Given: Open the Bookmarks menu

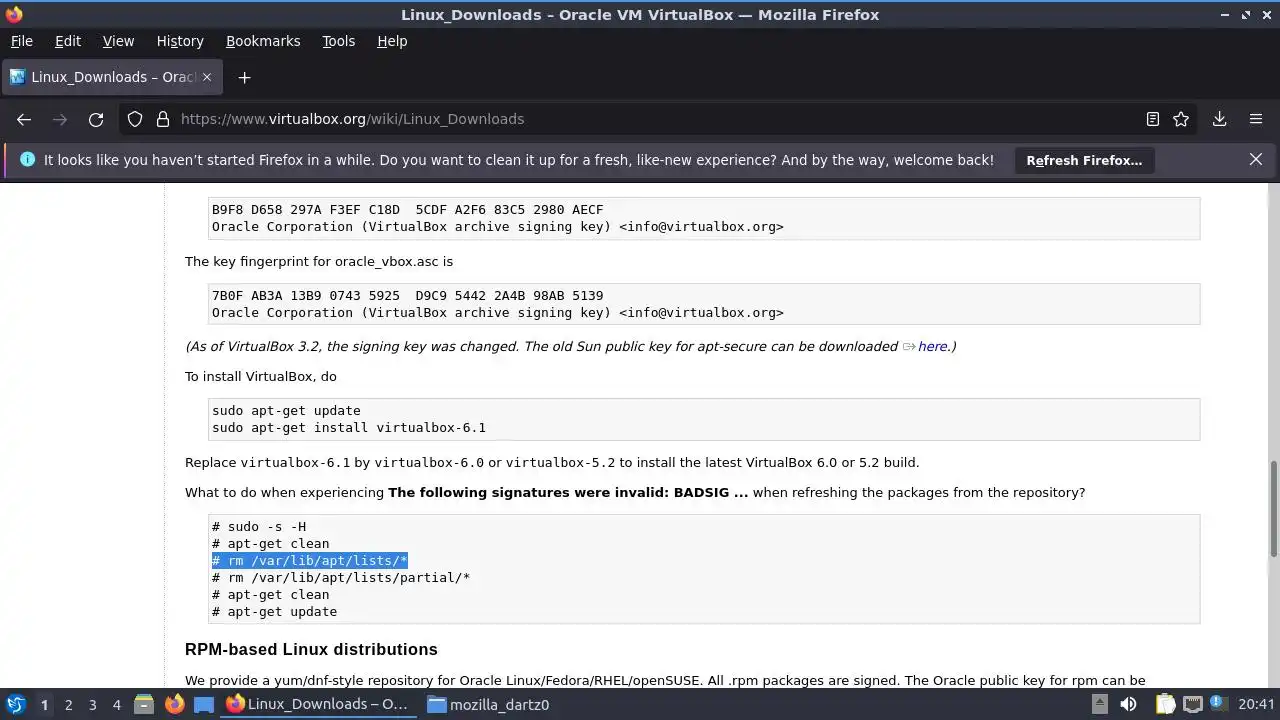Looking at the screenshot, I should 263,41.
